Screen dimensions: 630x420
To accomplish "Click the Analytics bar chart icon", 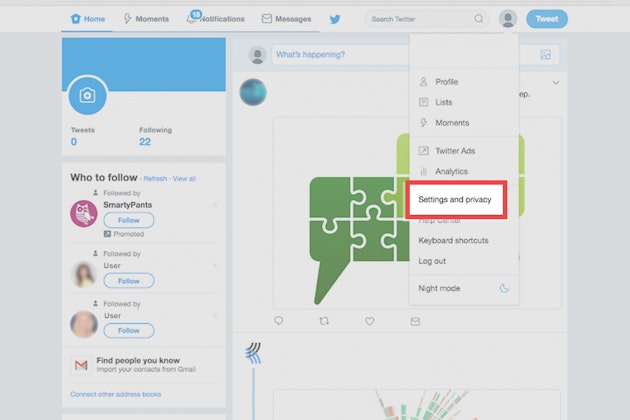I will [423, 172].
